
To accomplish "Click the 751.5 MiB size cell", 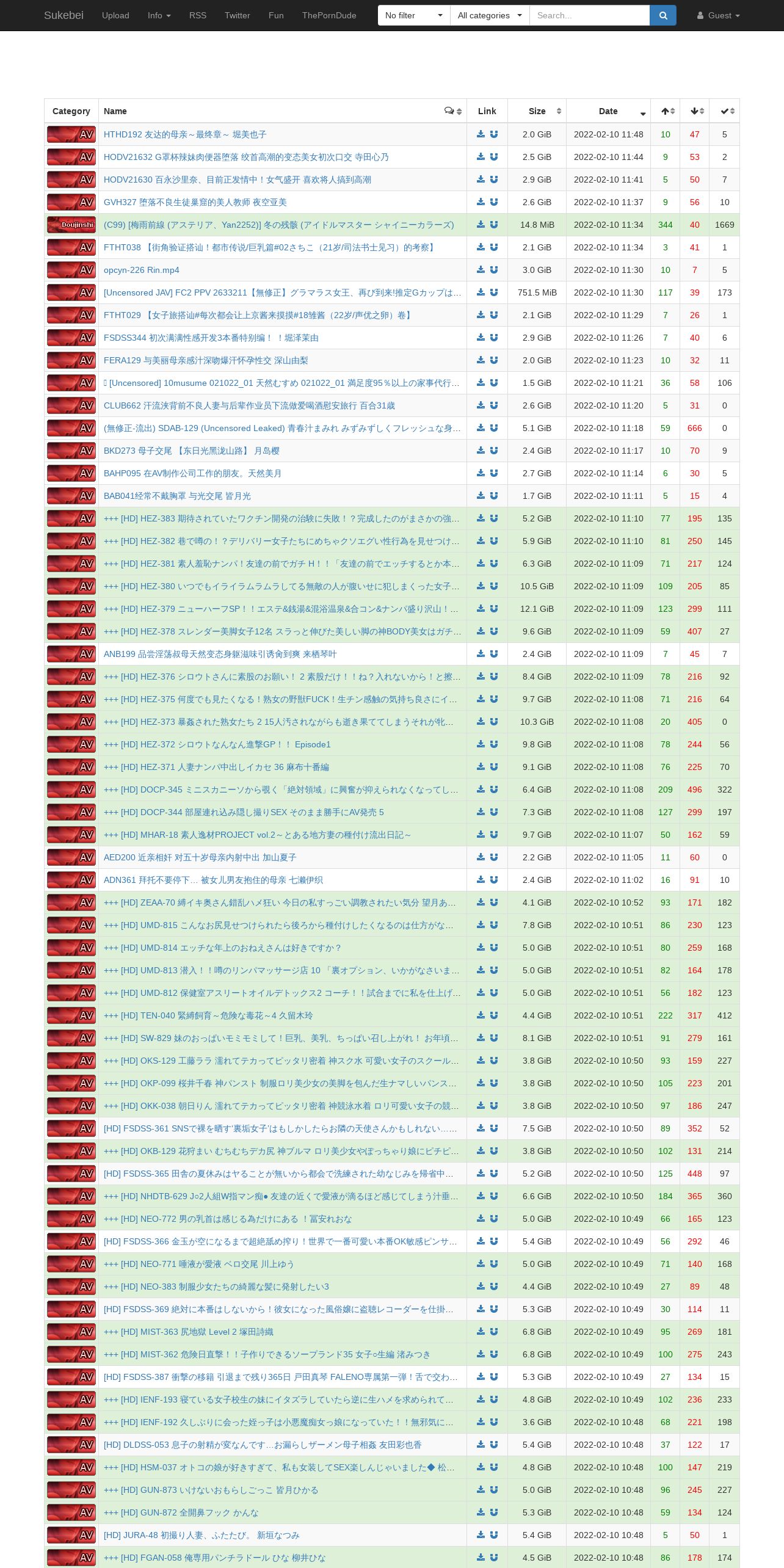I will tap(537, 292).
